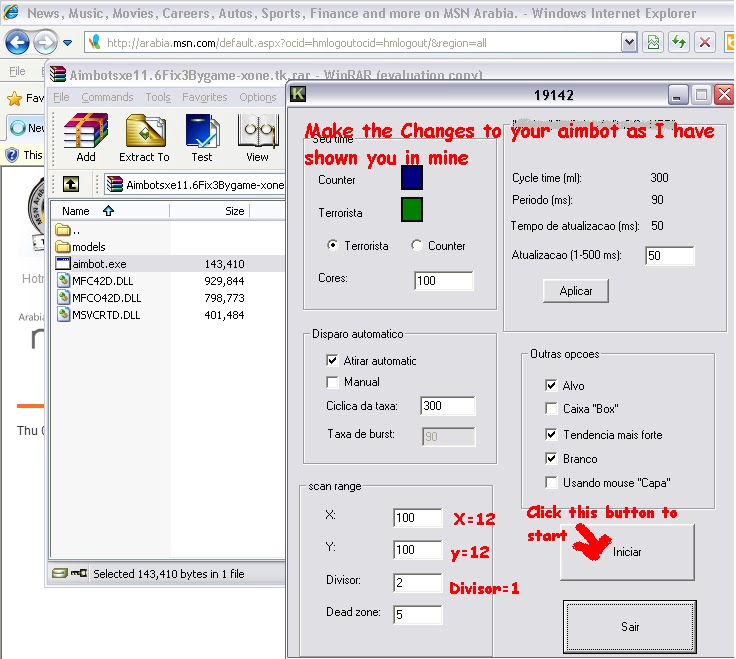Select the parent folder '..' entry
The height and width of the screenshot is (659, 736).
tap(67, 230)
